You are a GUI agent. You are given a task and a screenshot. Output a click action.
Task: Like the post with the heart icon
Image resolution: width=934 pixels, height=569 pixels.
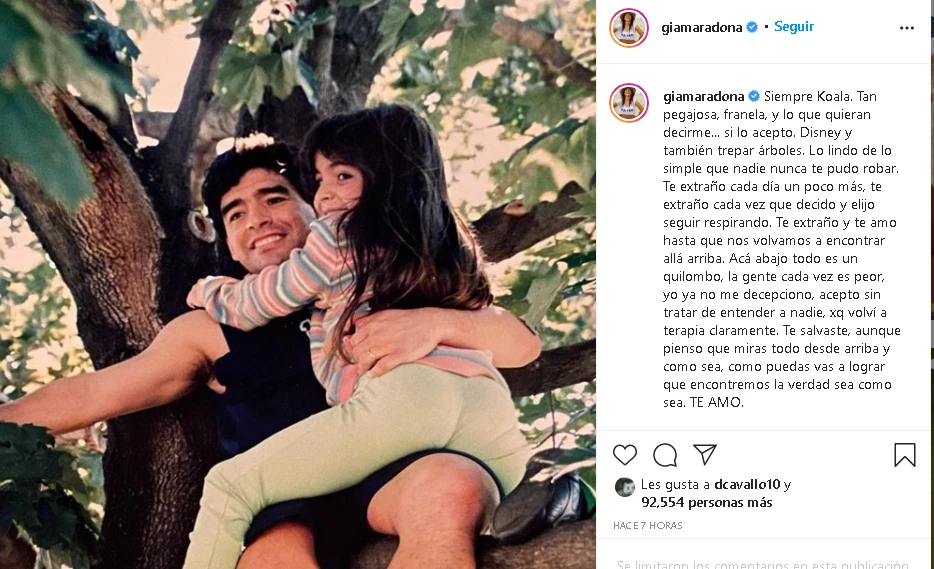point(625,455)
